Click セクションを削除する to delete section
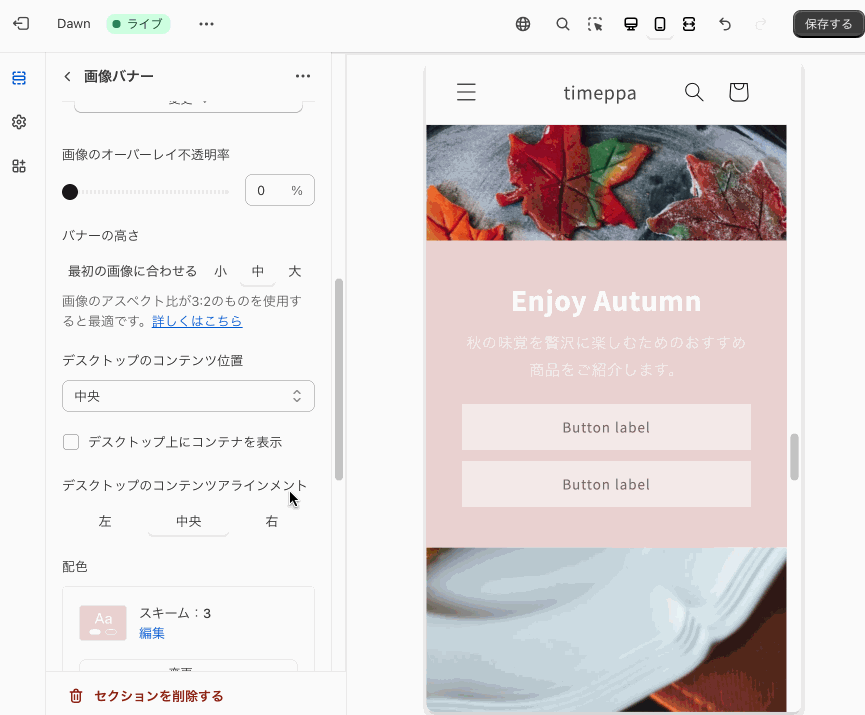 pos(148,696)
